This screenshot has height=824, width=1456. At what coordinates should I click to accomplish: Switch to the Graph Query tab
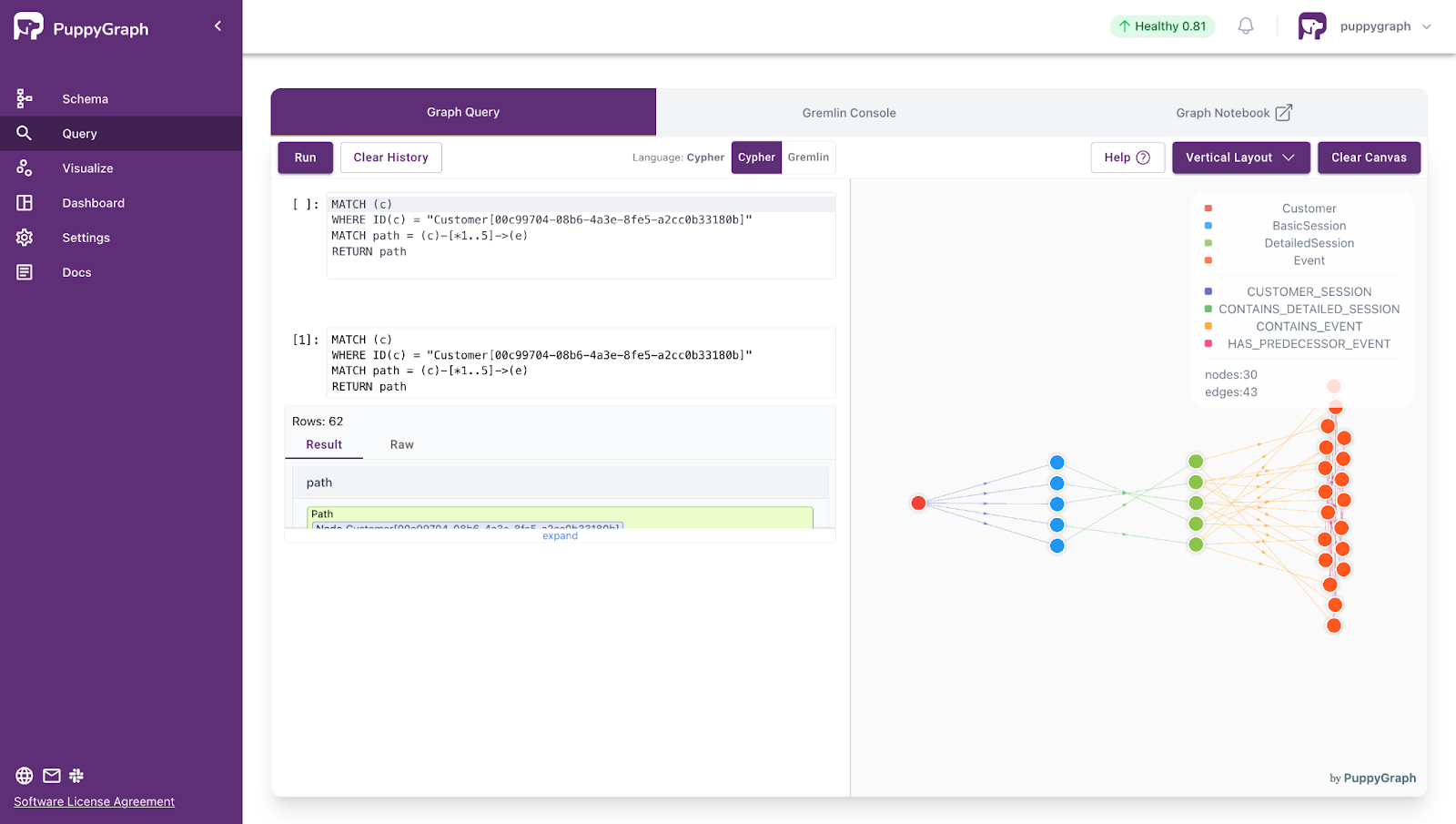(x=463, y=112)
